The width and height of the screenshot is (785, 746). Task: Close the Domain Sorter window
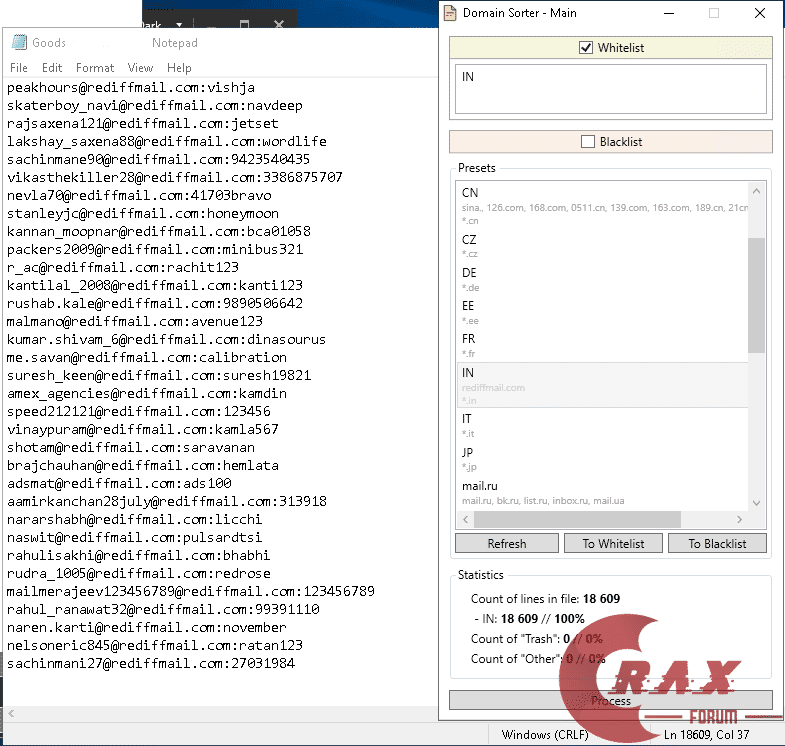[759, 13]
